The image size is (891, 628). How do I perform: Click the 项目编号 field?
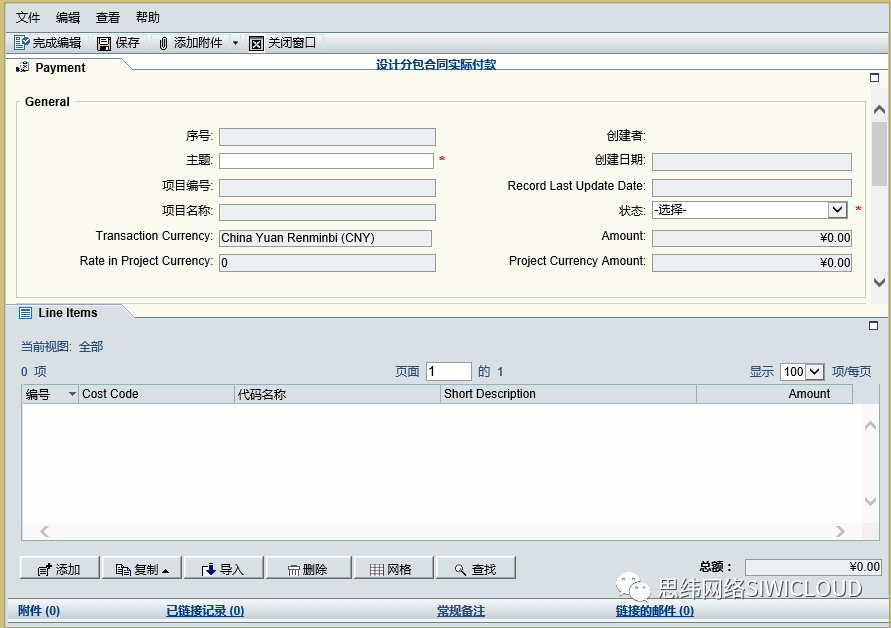327,188
